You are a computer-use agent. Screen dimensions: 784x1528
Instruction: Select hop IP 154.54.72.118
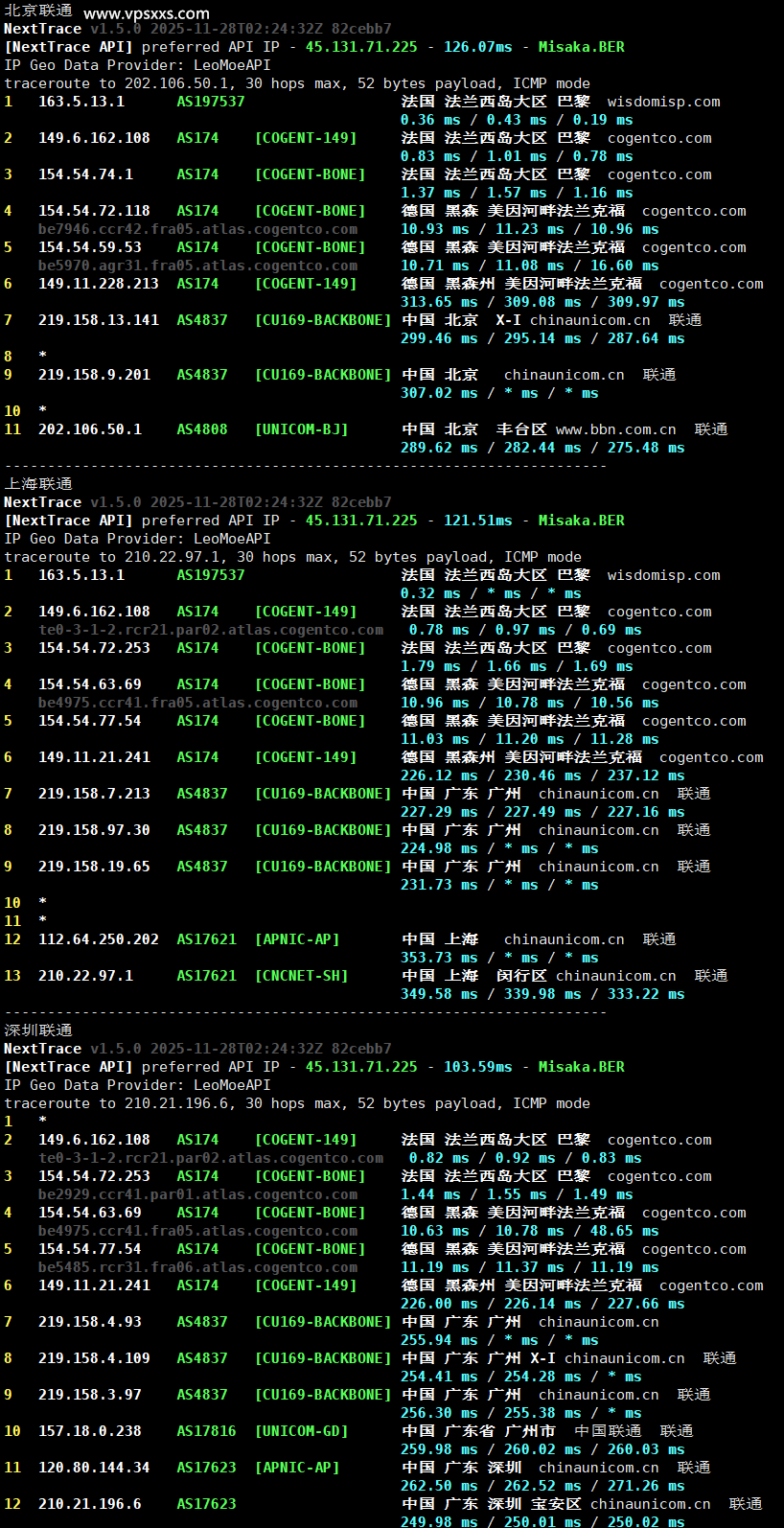click(x=94, y=211)
